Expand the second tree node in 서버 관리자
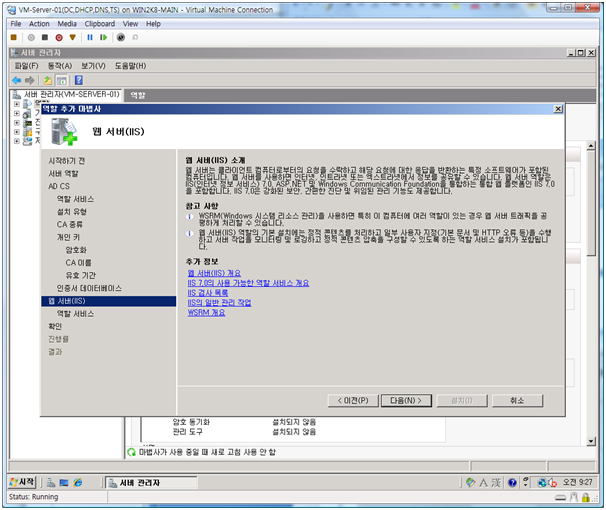 pyautogui.click(x=17, y=114)
